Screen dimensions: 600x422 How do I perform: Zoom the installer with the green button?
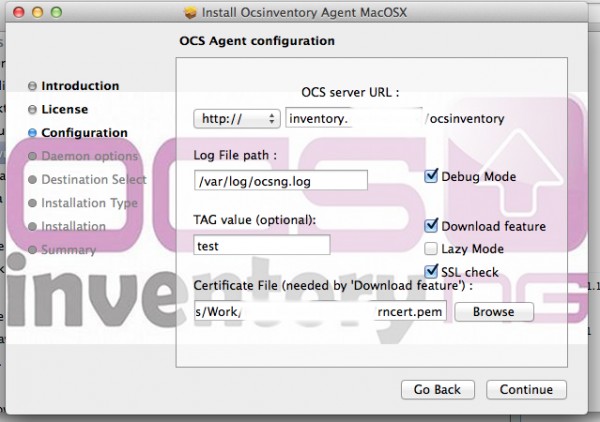tap(57, 12)
